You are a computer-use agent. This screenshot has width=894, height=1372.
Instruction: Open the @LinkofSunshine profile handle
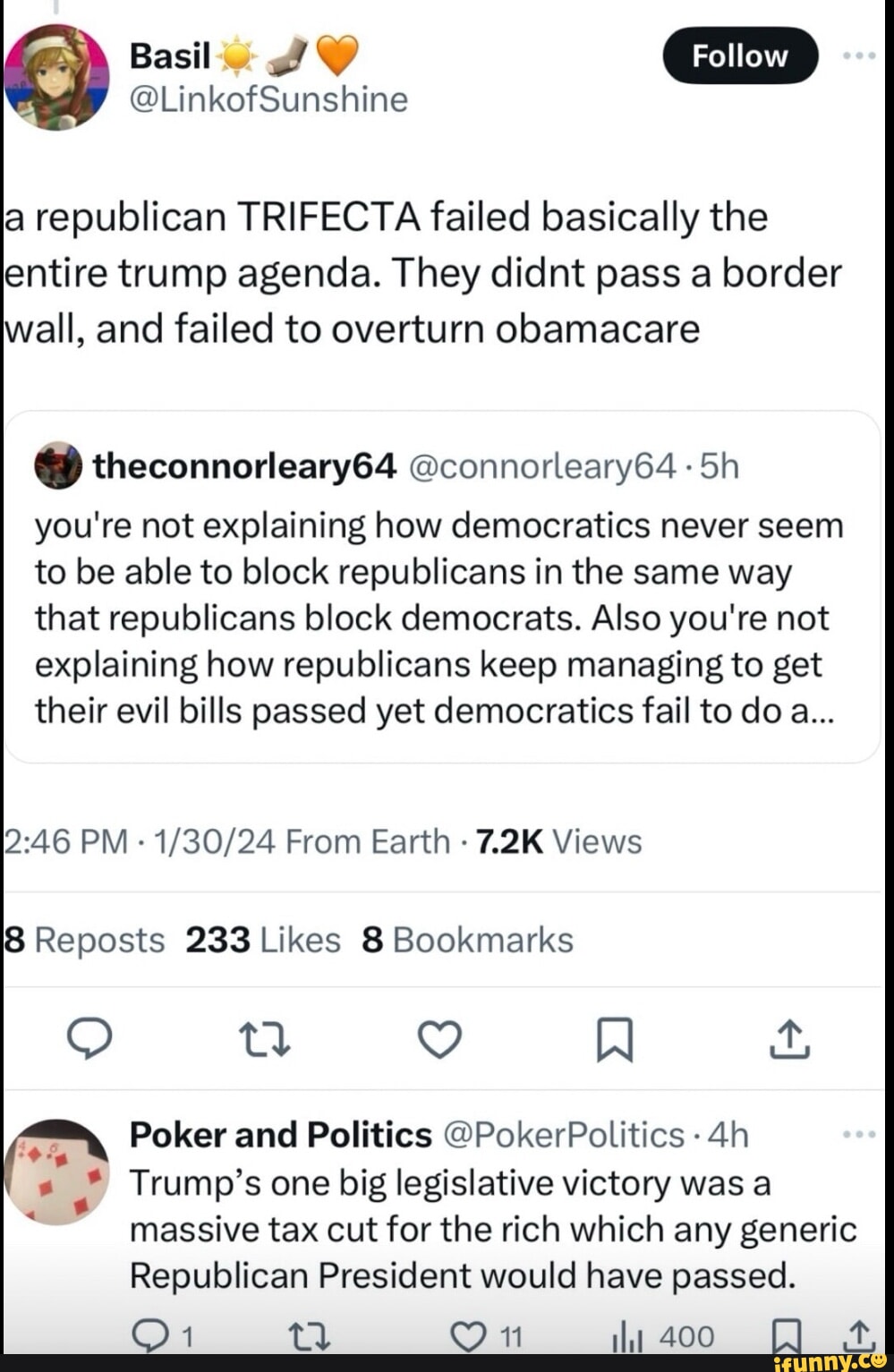click(268, 99)
